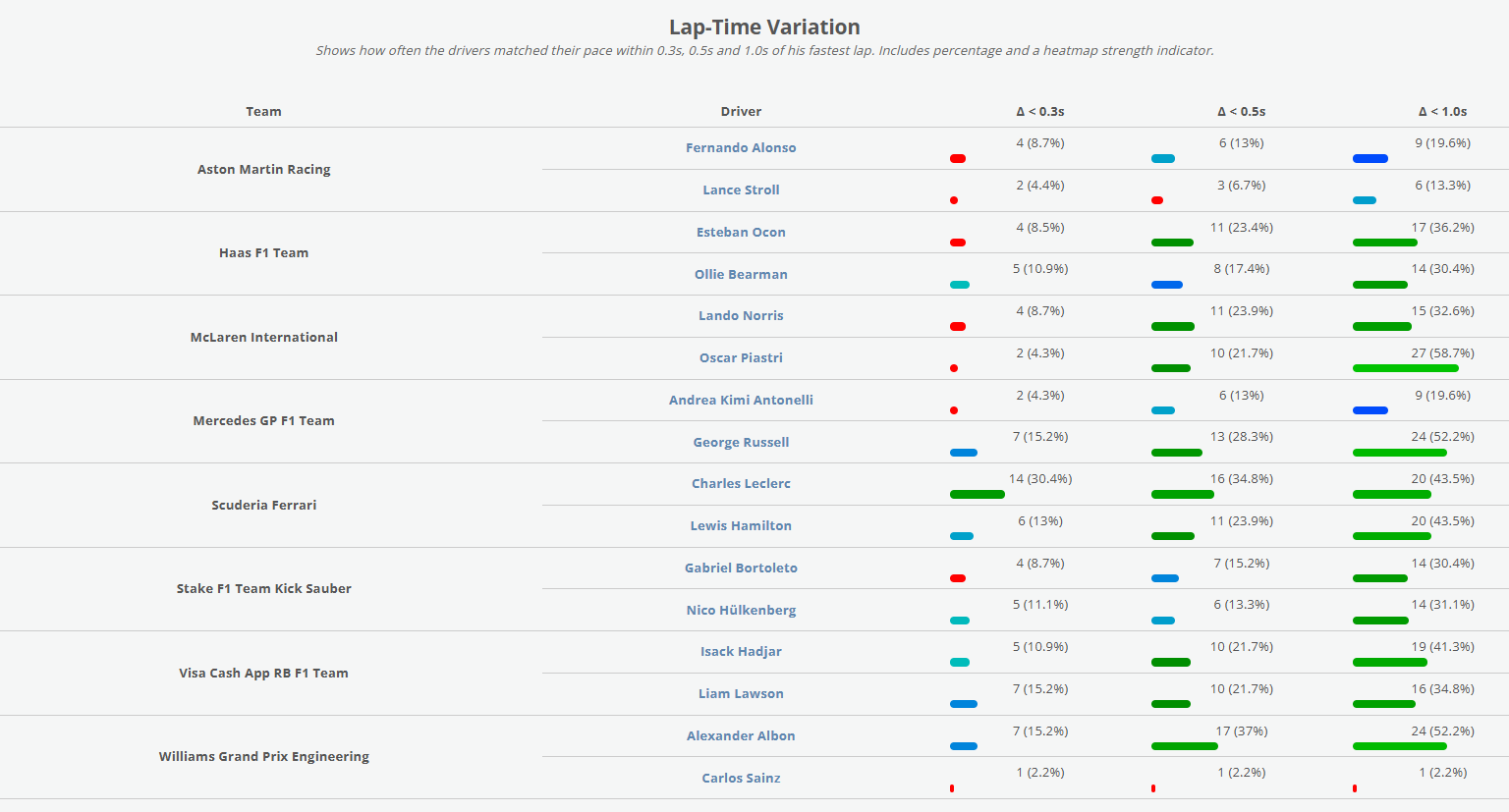Viewport: 1509px width, 812px height.
Task: Open Andrea Kimi Antonelli's driver link
Action: 741,400
